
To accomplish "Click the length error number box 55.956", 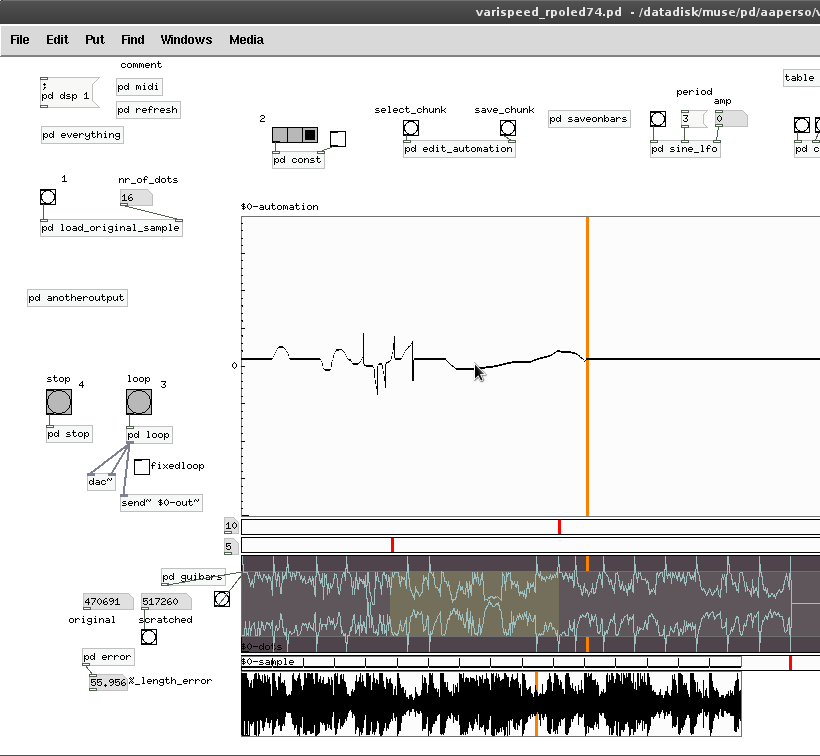I will pos(108,682).
